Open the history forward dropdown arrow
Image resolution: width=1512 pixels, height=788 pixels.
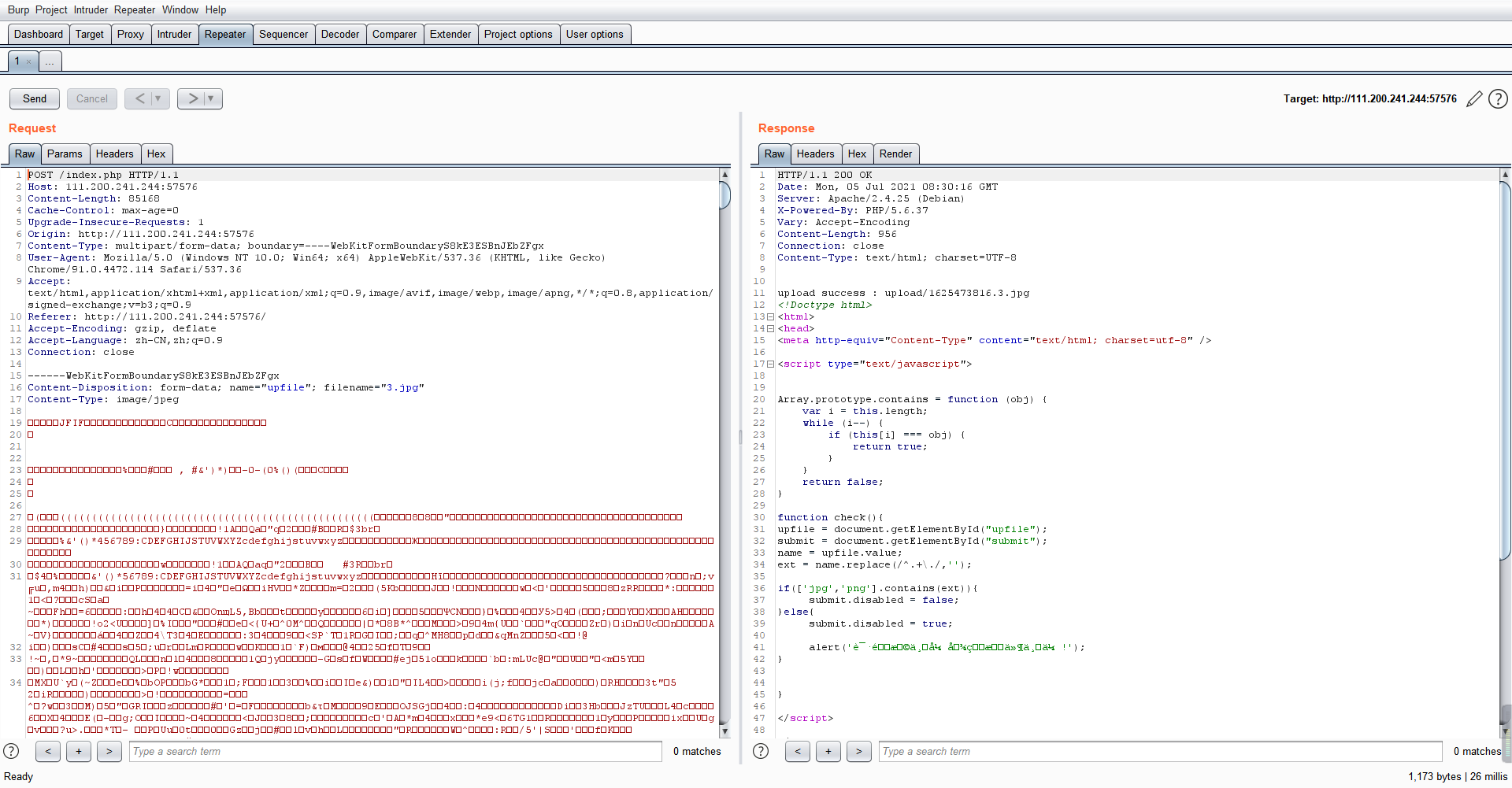point(211,98)
